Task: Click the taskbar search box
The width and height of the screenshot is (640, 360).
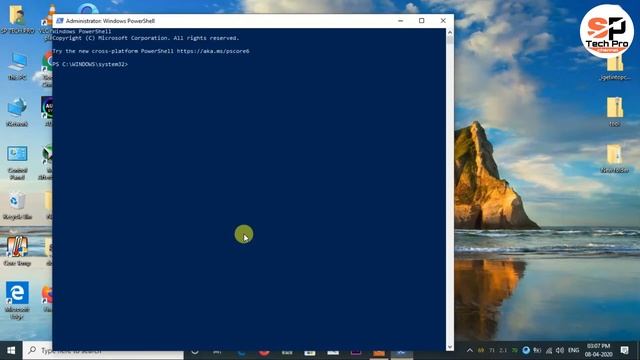Action: point(103,351)
